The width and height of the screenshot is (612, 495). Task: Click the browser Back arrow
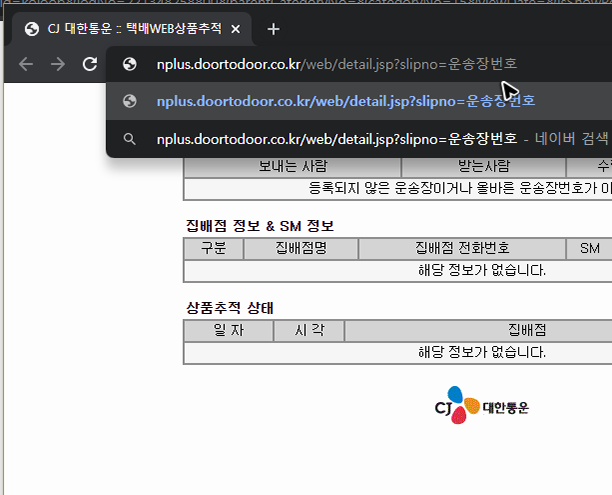pos(26,64)
